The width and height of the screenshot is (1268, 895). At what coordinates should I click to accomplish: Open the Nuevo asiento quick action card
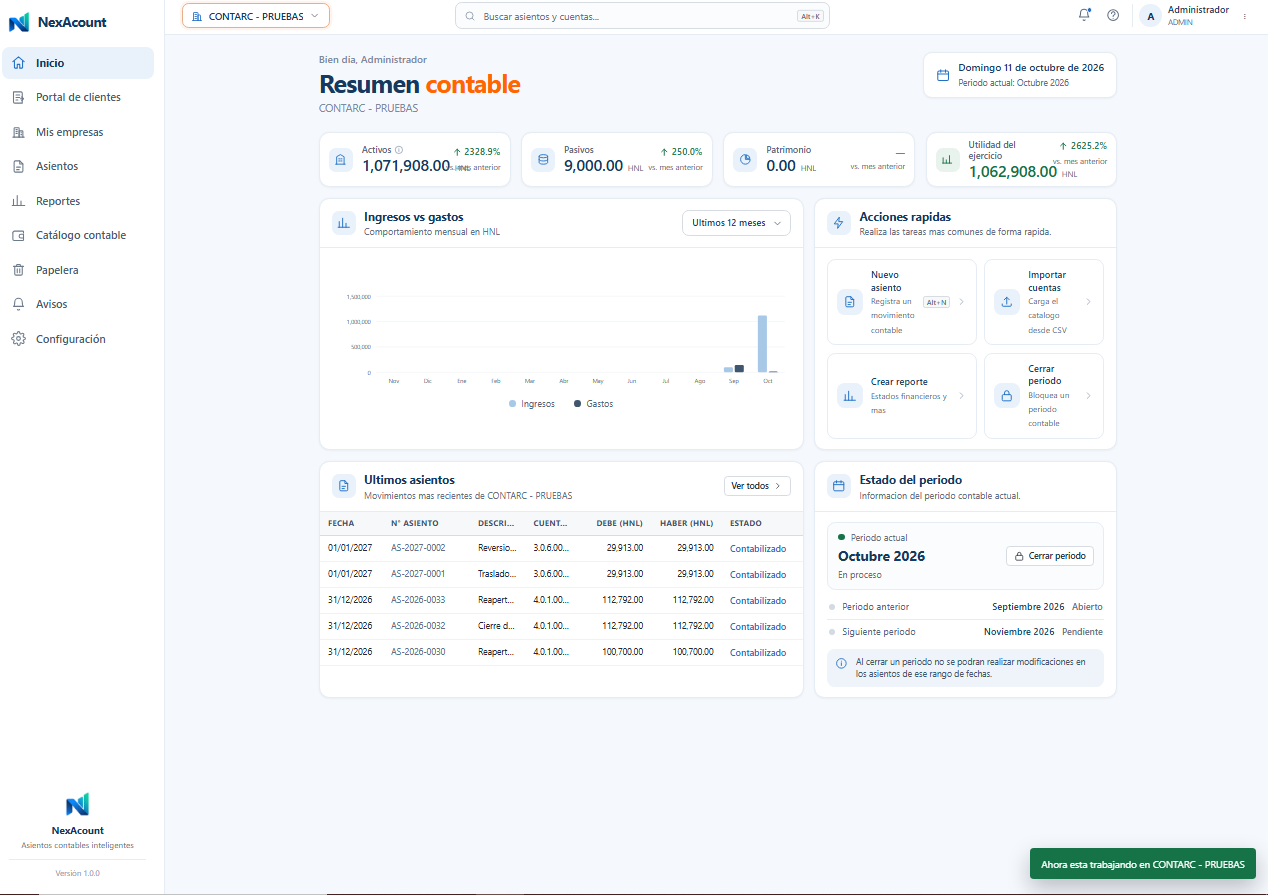click(x=902, y=302)
